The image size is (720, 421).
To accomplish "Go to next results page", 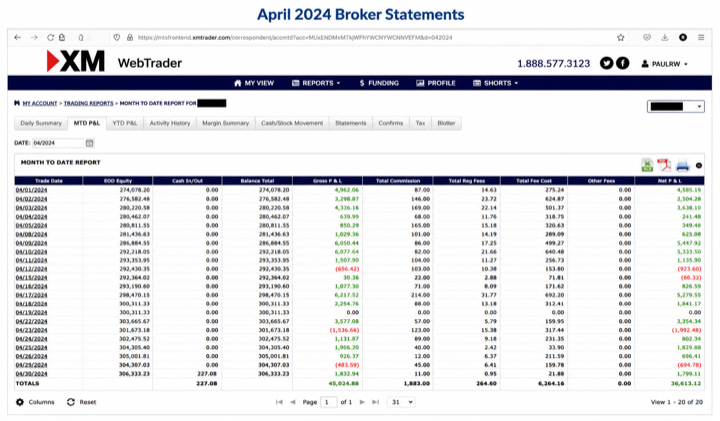I will 362,402.
